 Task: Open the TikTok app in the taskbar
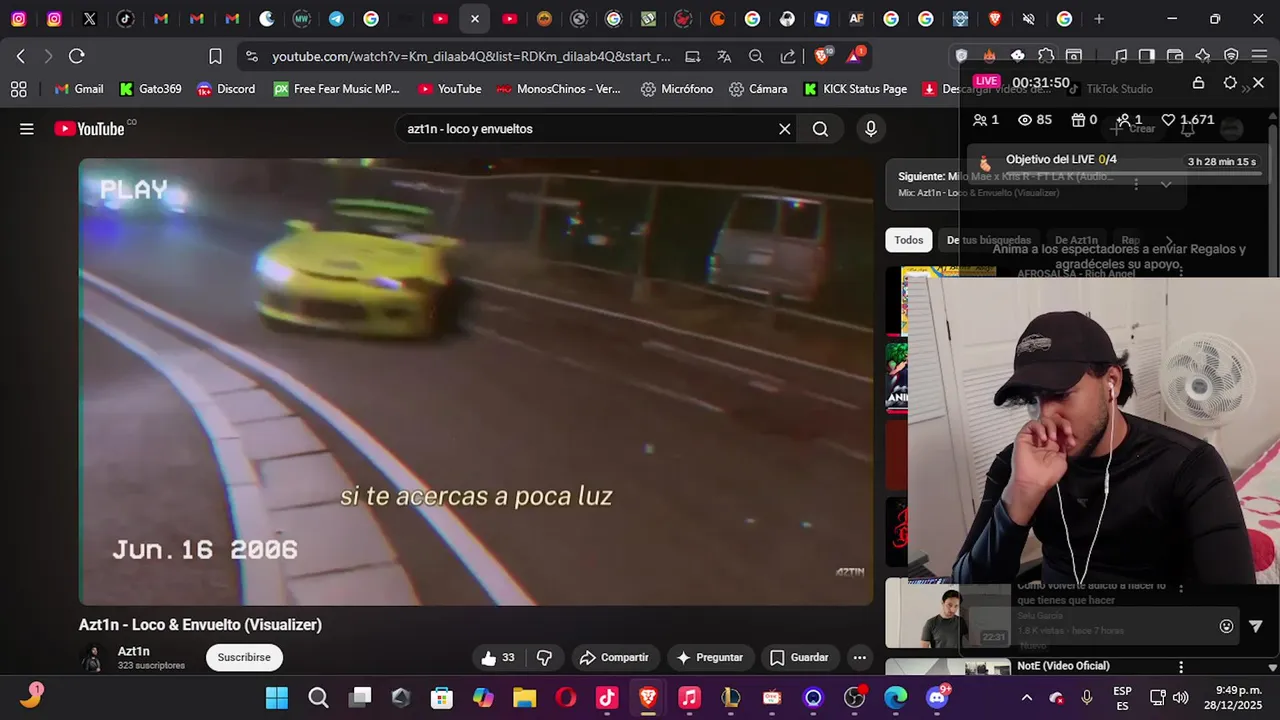[x=607, y=697]
